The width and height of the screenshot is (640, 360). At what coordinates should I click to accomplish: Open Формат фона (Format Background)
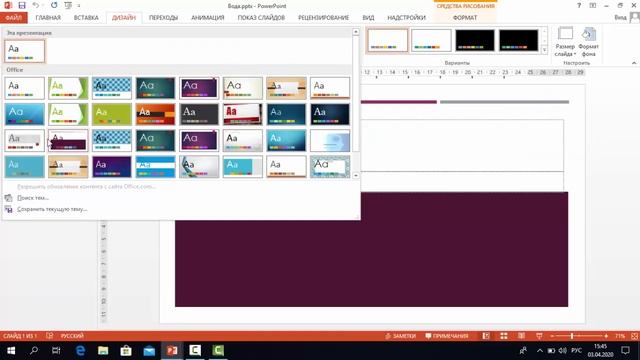click(588, 42)
